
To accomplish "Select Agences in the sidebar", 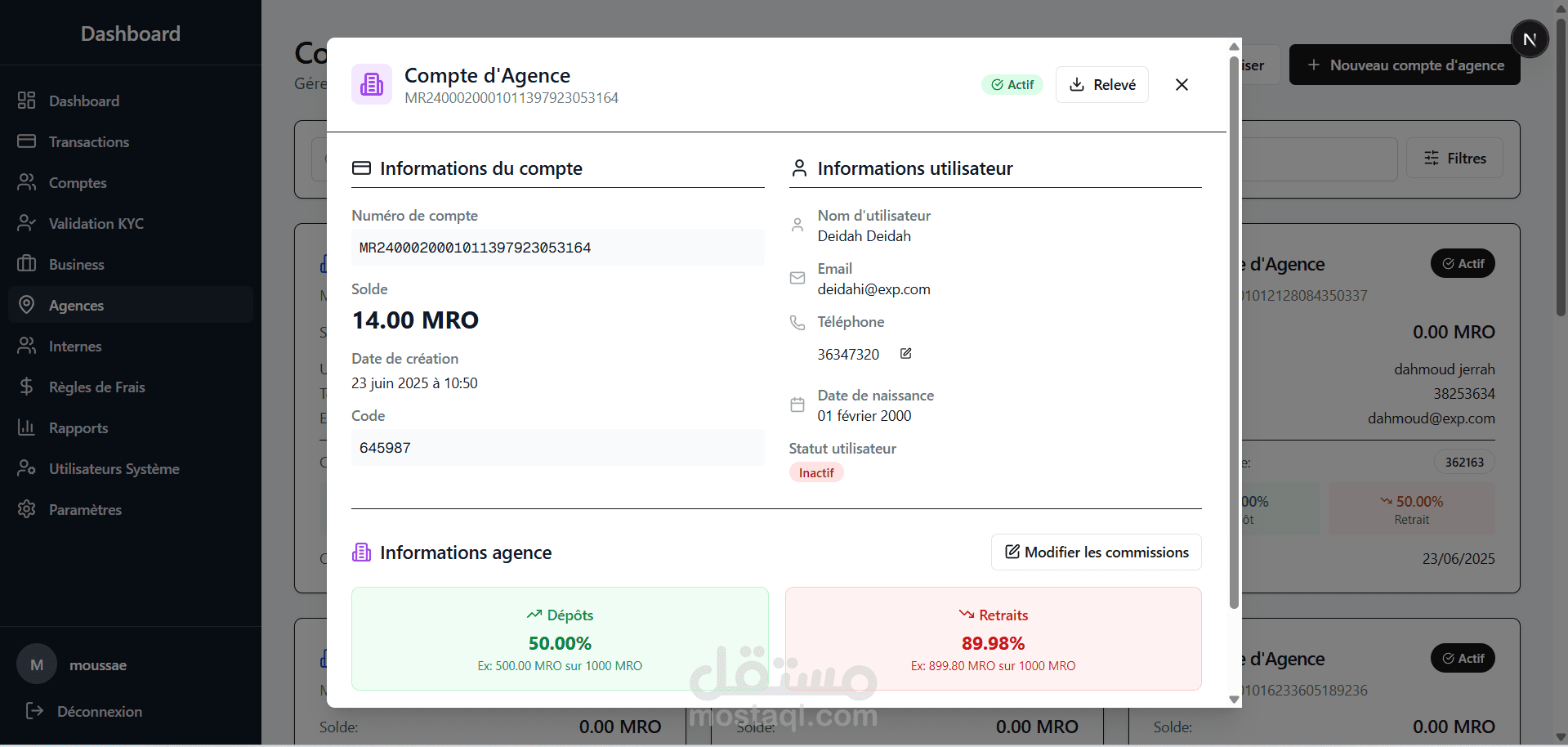I will click(x=131, y=305).
